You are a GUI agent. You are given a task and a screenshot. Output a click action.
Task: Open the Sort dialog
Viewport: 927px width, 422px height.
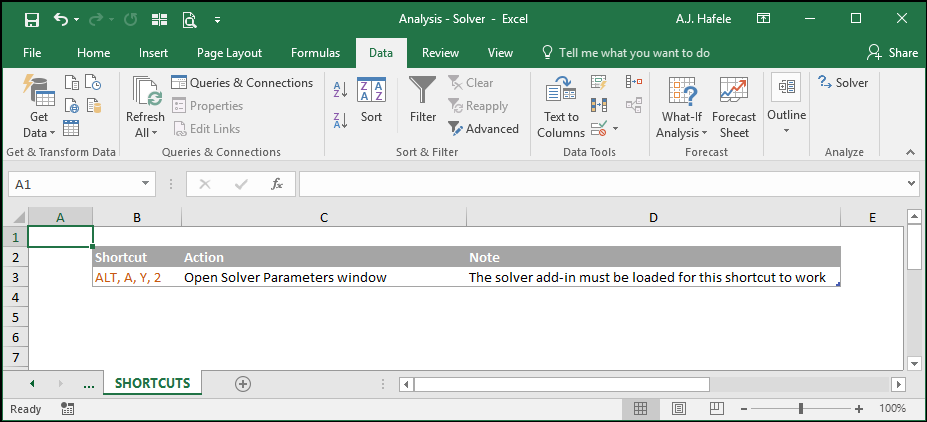pos(371,100)
